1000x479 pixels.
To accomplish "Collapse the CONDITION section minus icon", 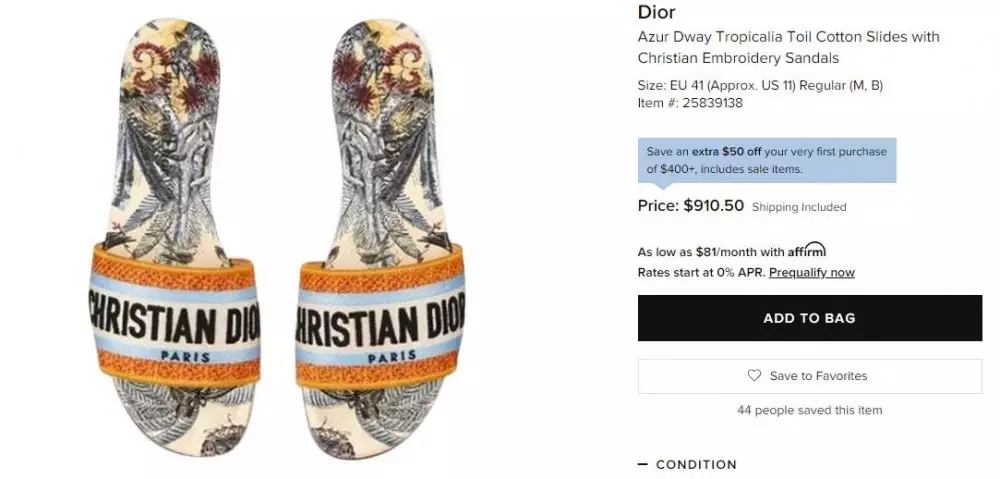I will [x=643, y=464].
